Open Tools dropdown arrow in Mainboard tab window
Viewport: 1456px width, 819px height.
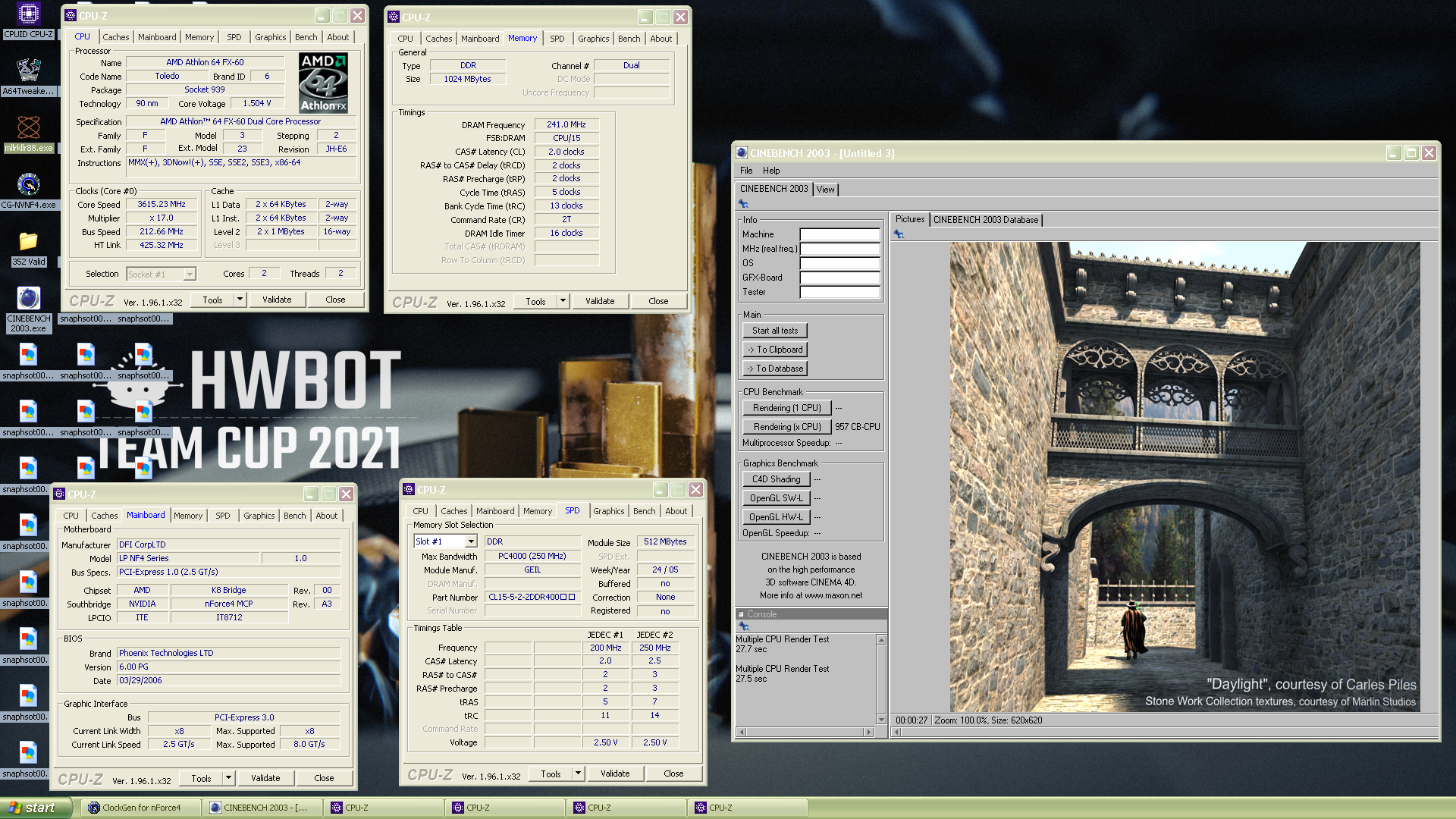coord(228,778)
